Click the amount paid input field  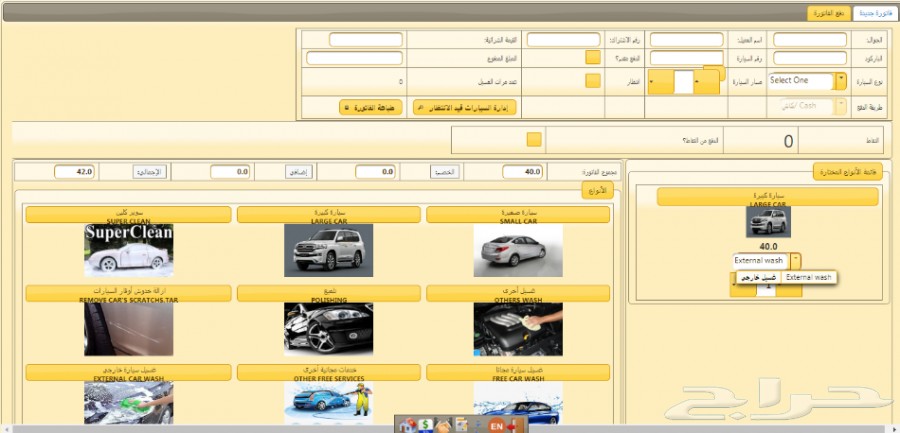[355, 58]
